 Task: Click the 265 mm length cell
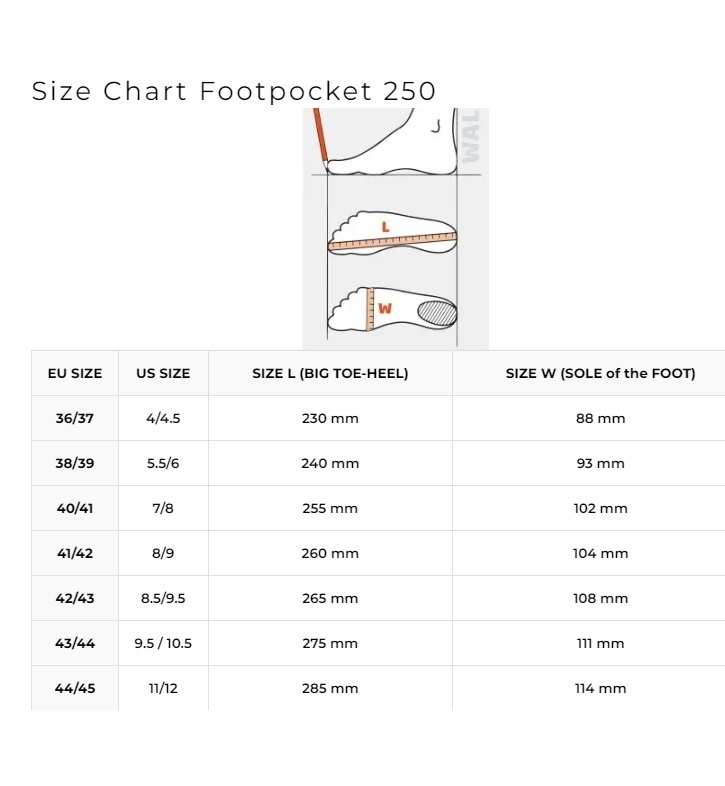pyautogui.click(x=330, y=598)
